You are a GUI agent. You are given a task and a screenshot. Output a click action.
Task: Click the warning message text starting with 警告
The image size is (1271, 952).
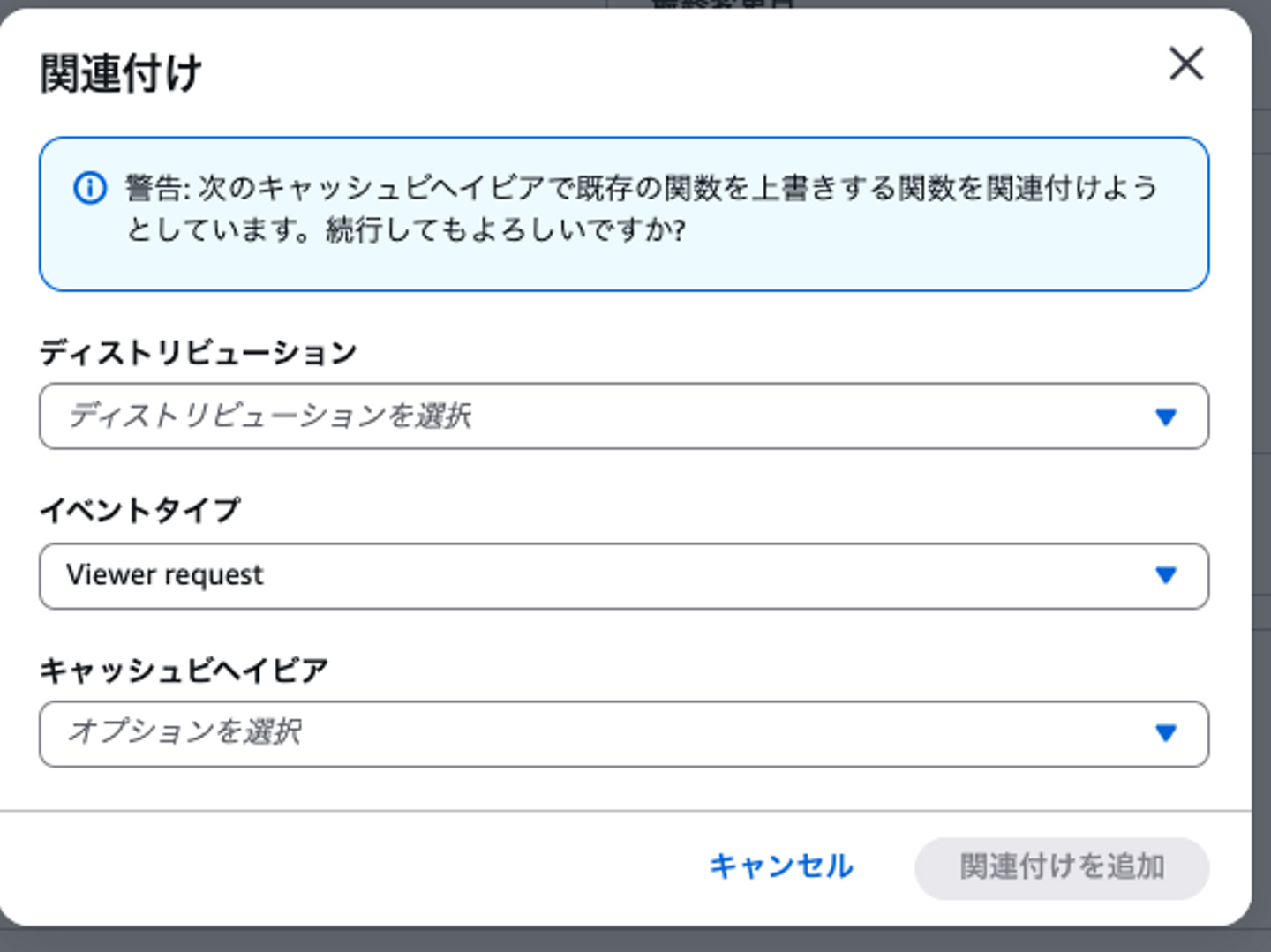641,188
